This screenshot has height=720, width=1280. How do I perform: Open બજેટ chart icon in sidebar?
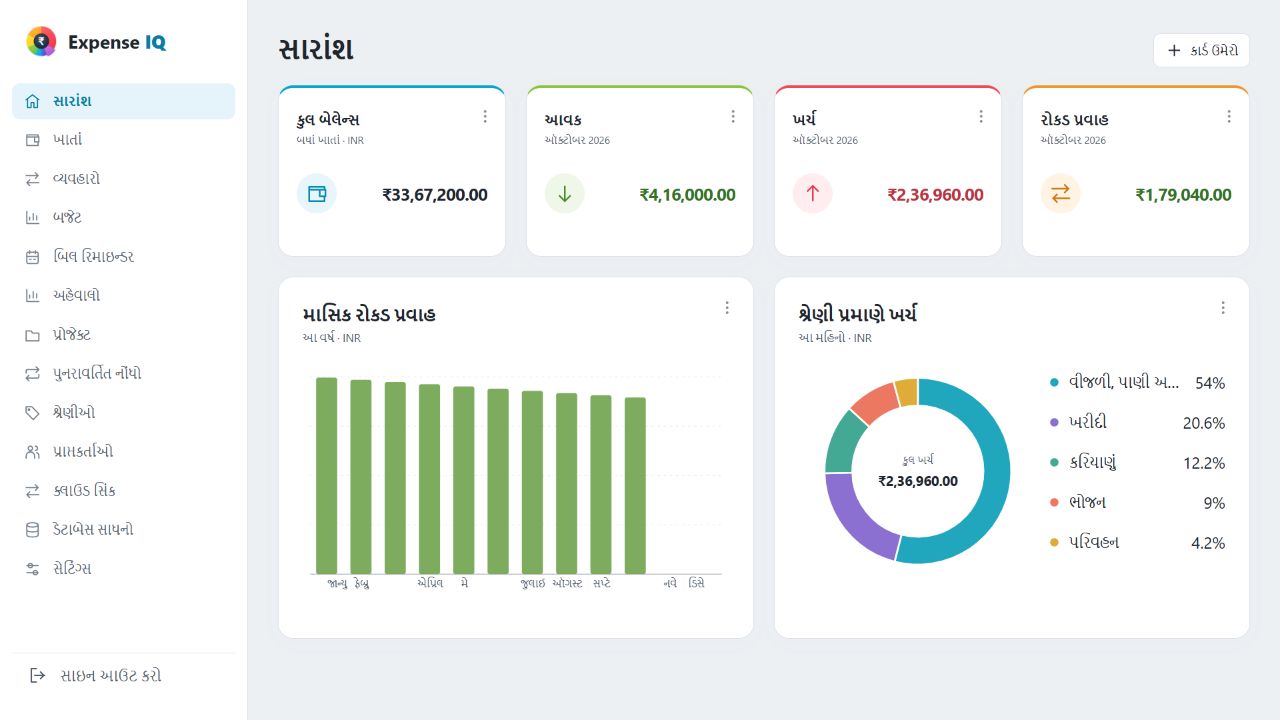(33, 218)
